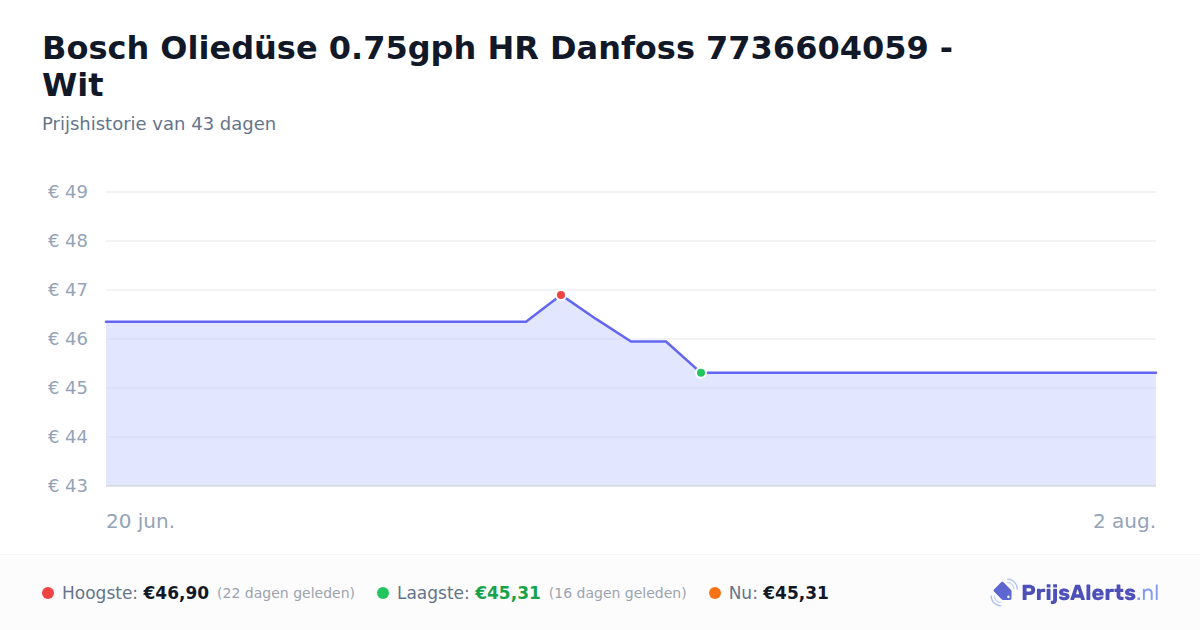Click the lowest price value €45,31 in green
The height and width of the screenshot is (630, 1200).
click(x=508, y=593)
